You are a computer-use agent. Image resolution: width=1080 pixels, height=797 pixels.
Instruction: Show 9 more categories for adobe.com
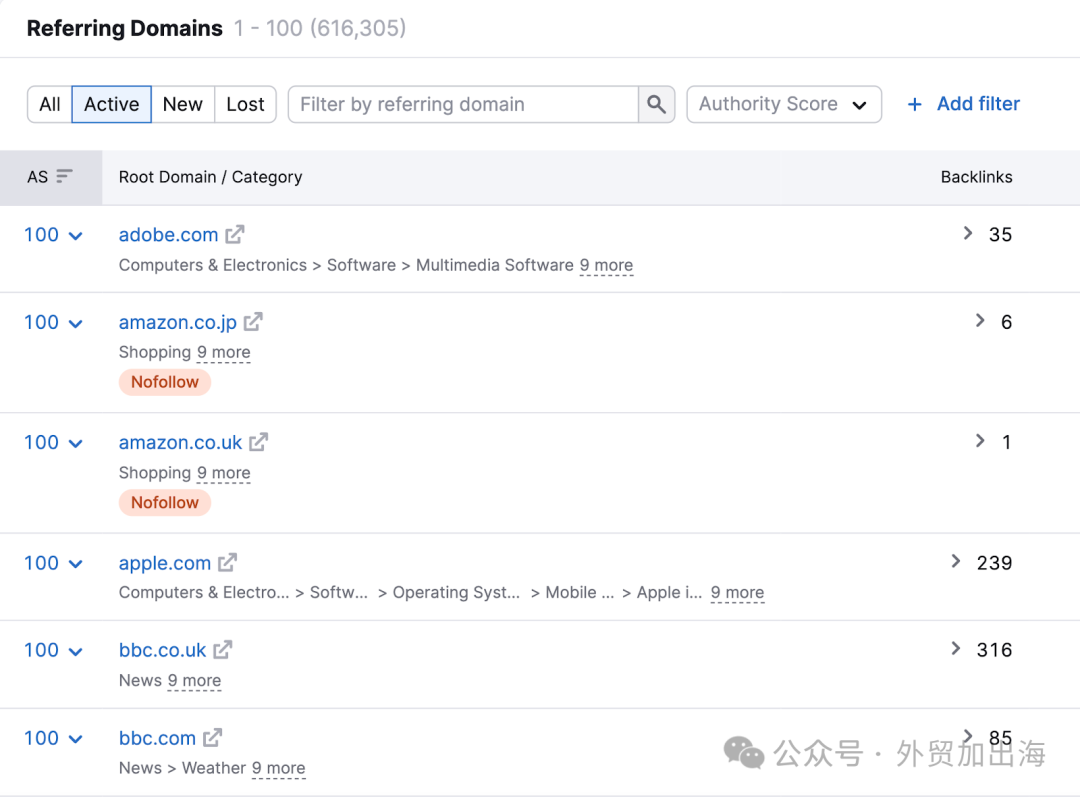[x=606, y=265]
